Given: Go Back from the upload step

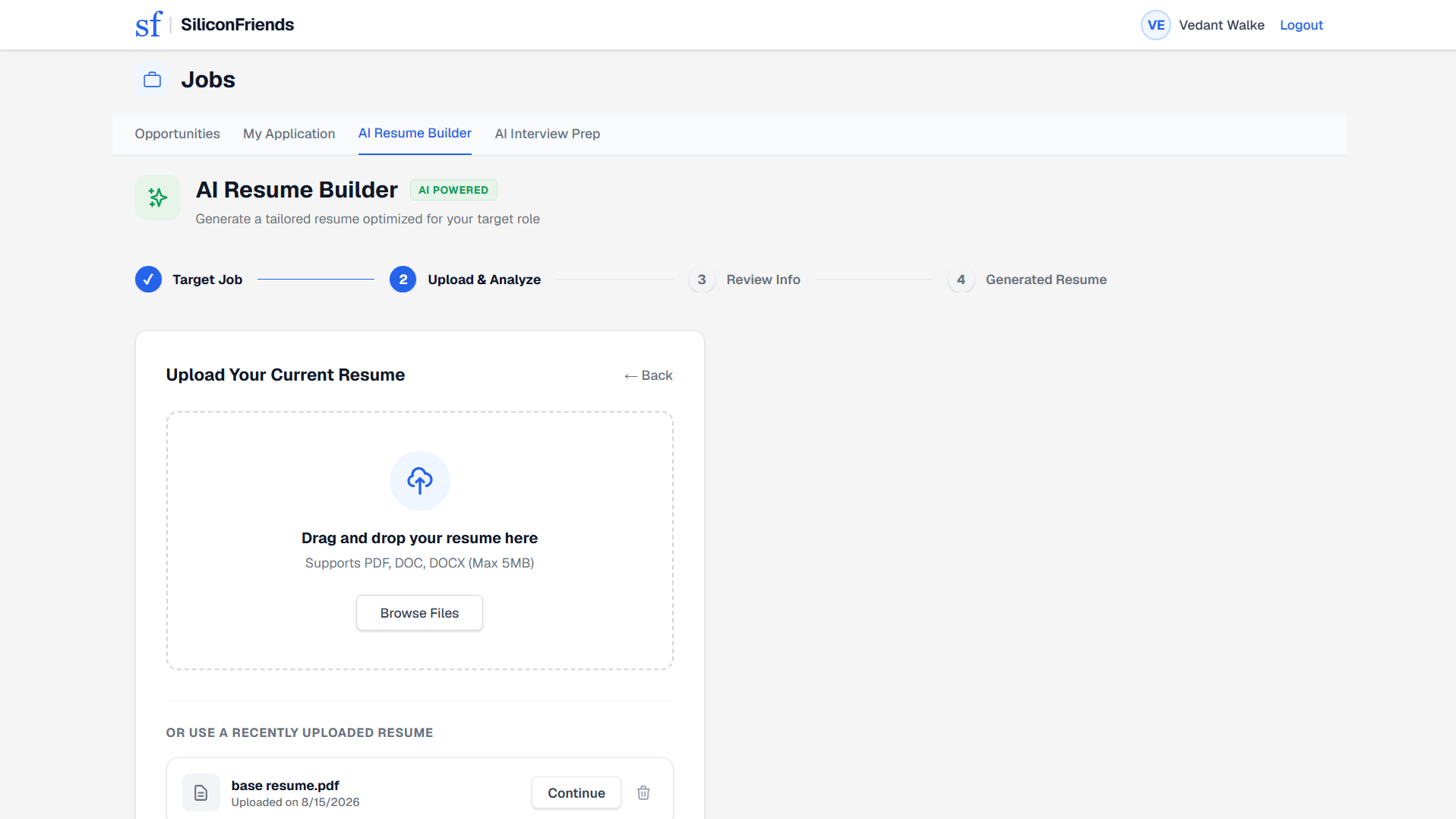Looking at the screenshot, I should pos(648,375).
